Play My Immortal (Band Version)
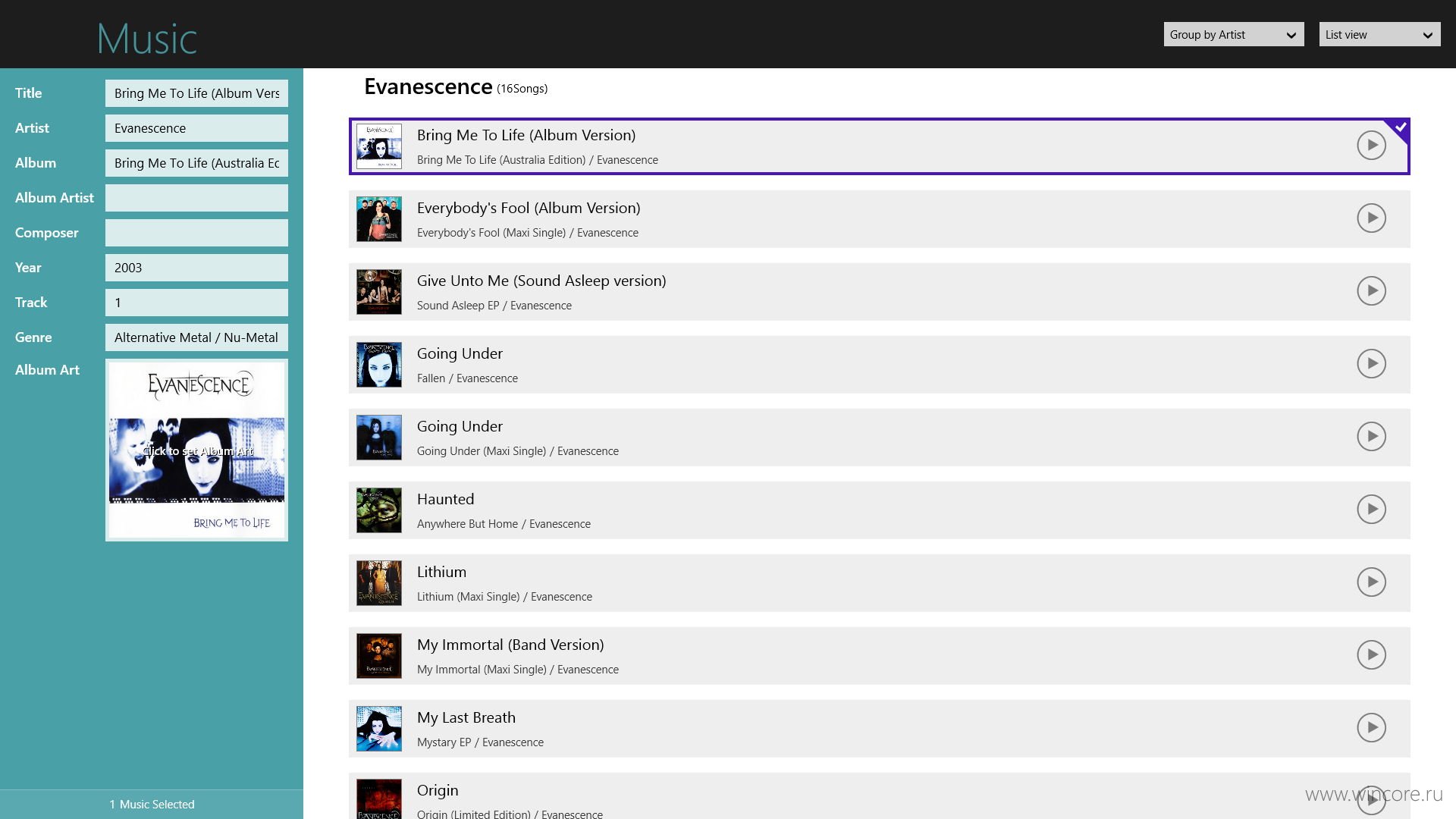 [1371, 654]
